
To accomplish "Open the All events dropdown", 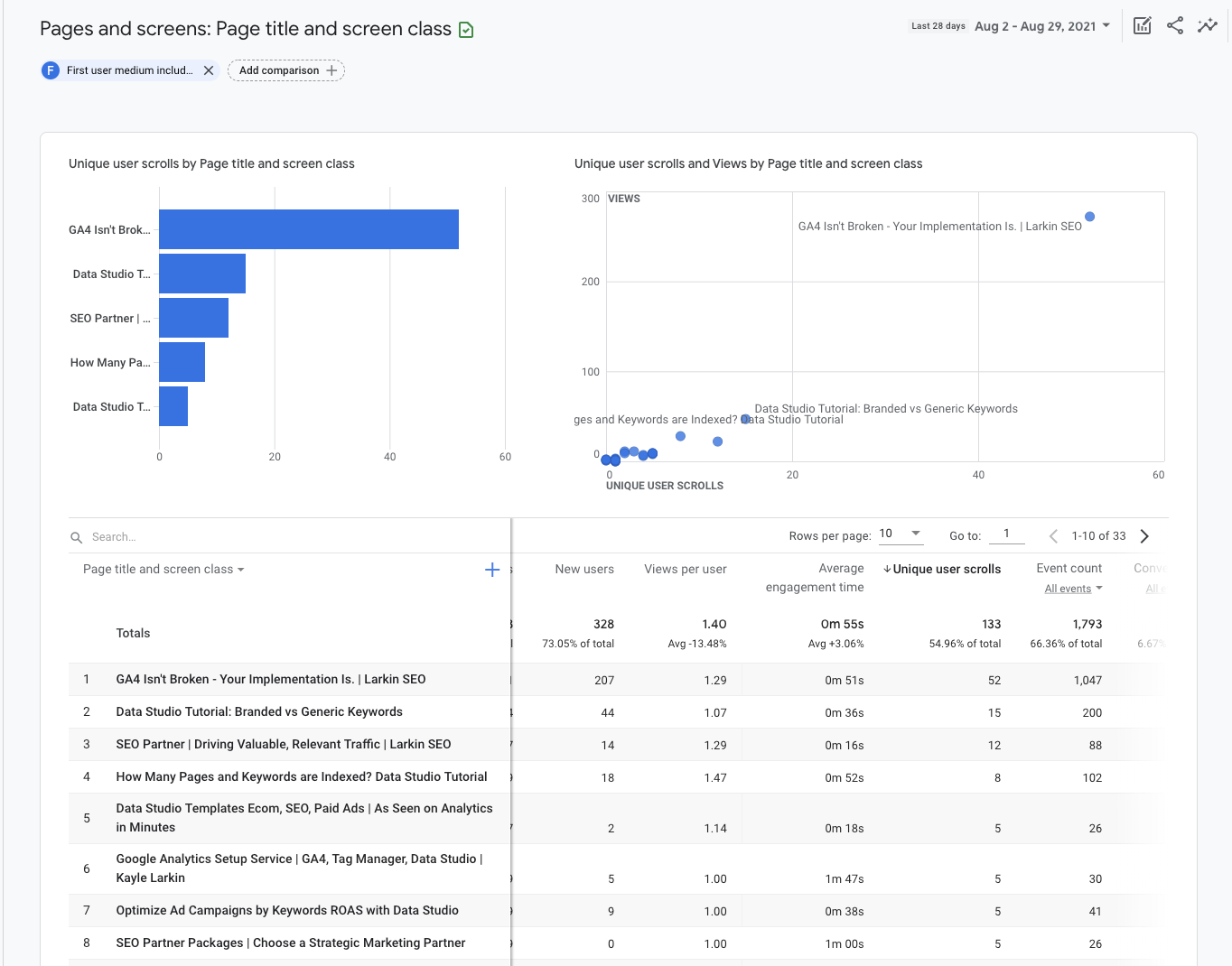I will point(1073,589).
